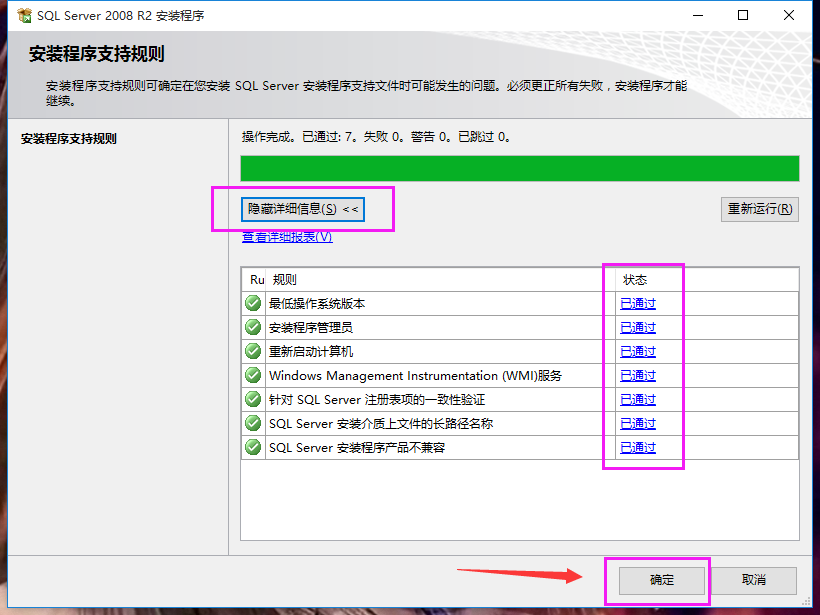Open 已通过 link for 安装介质上文件的长路径名称
Viewport: 820px width, 615px height.
[x=638, y=424]
